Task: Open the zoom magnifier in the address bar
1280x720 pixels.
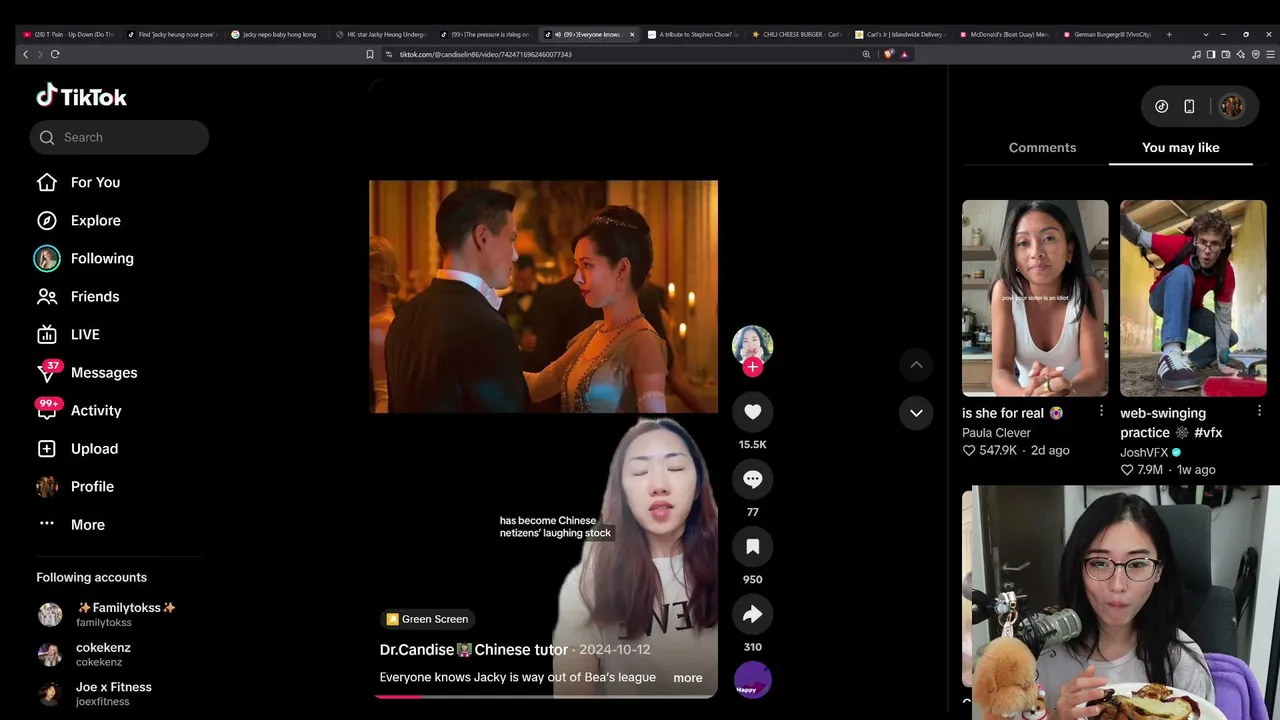Action: pos(866,54)
